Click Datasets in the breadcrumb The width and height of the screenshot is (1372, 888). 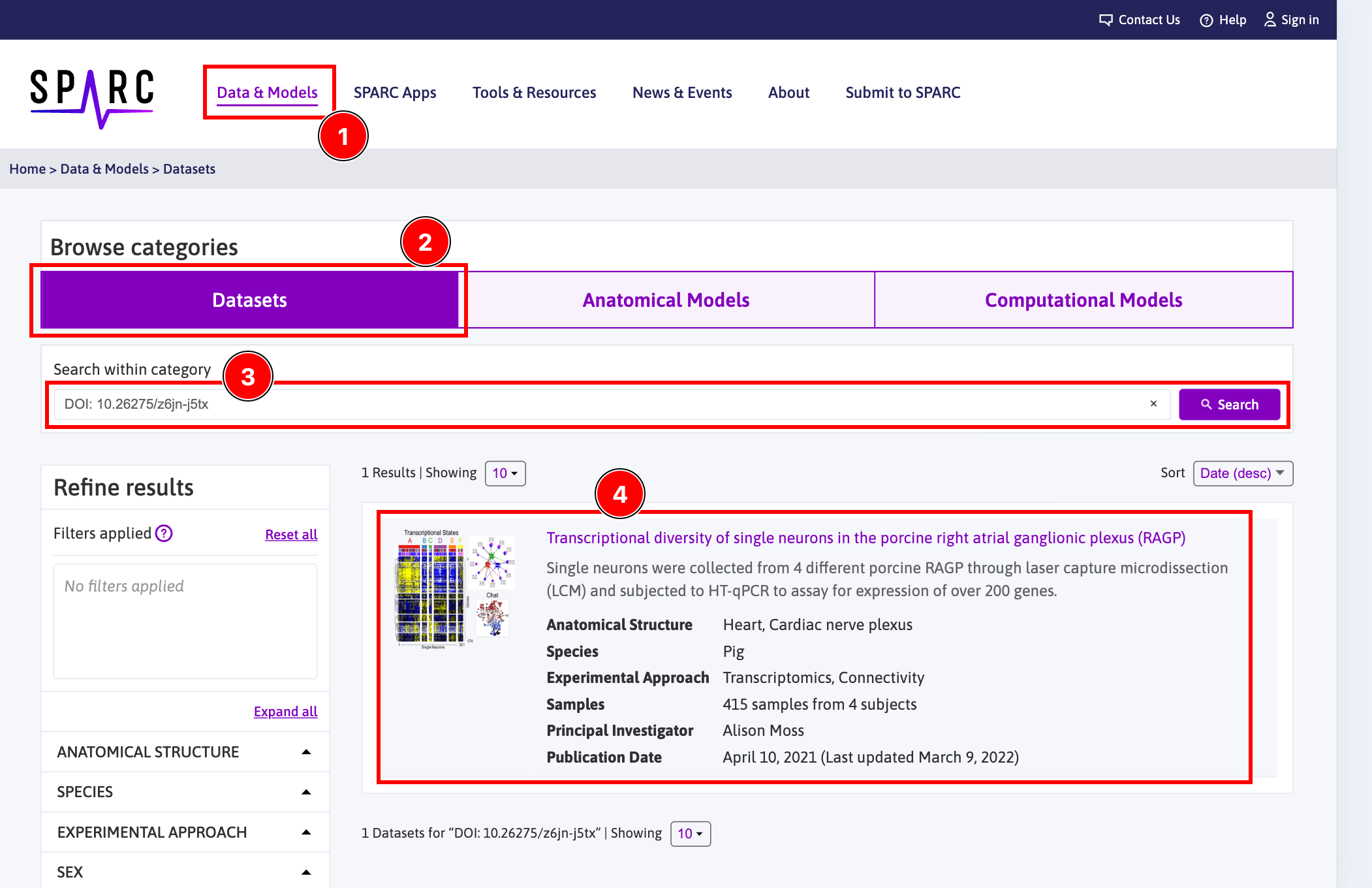click(x=189, y=169)
